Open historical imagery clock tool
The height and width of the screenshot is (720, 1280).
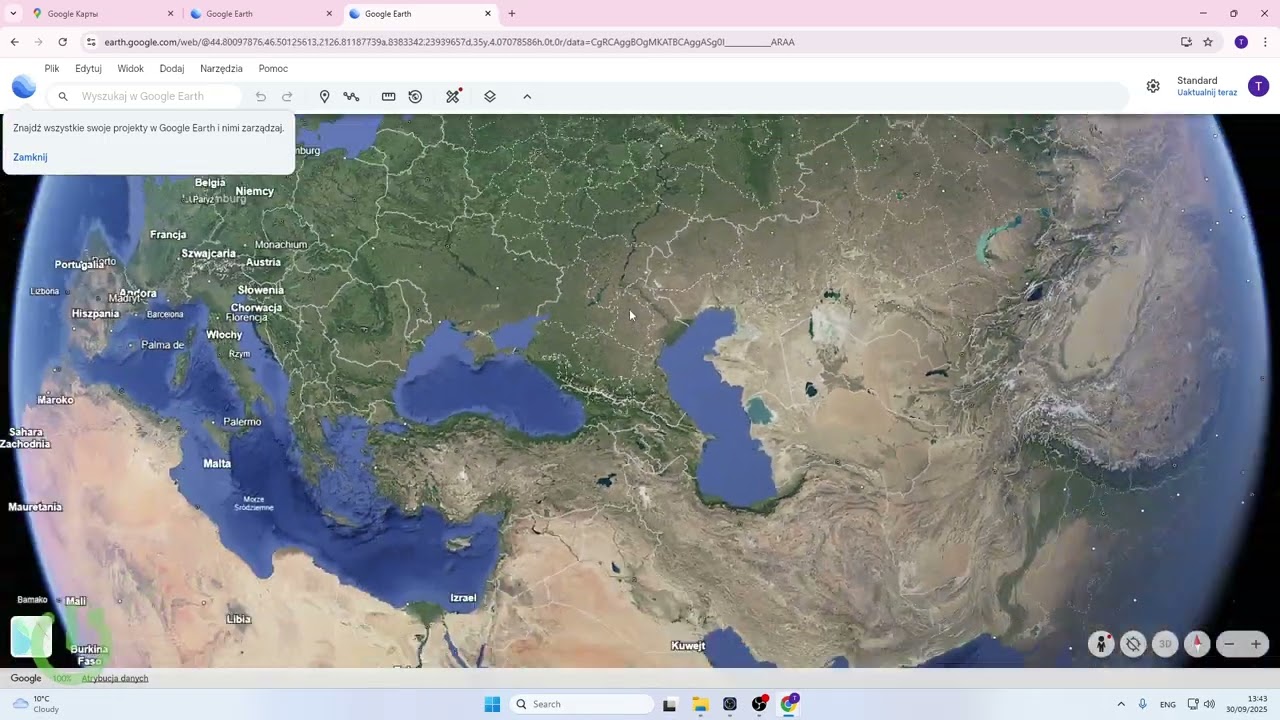click(415, 97)
